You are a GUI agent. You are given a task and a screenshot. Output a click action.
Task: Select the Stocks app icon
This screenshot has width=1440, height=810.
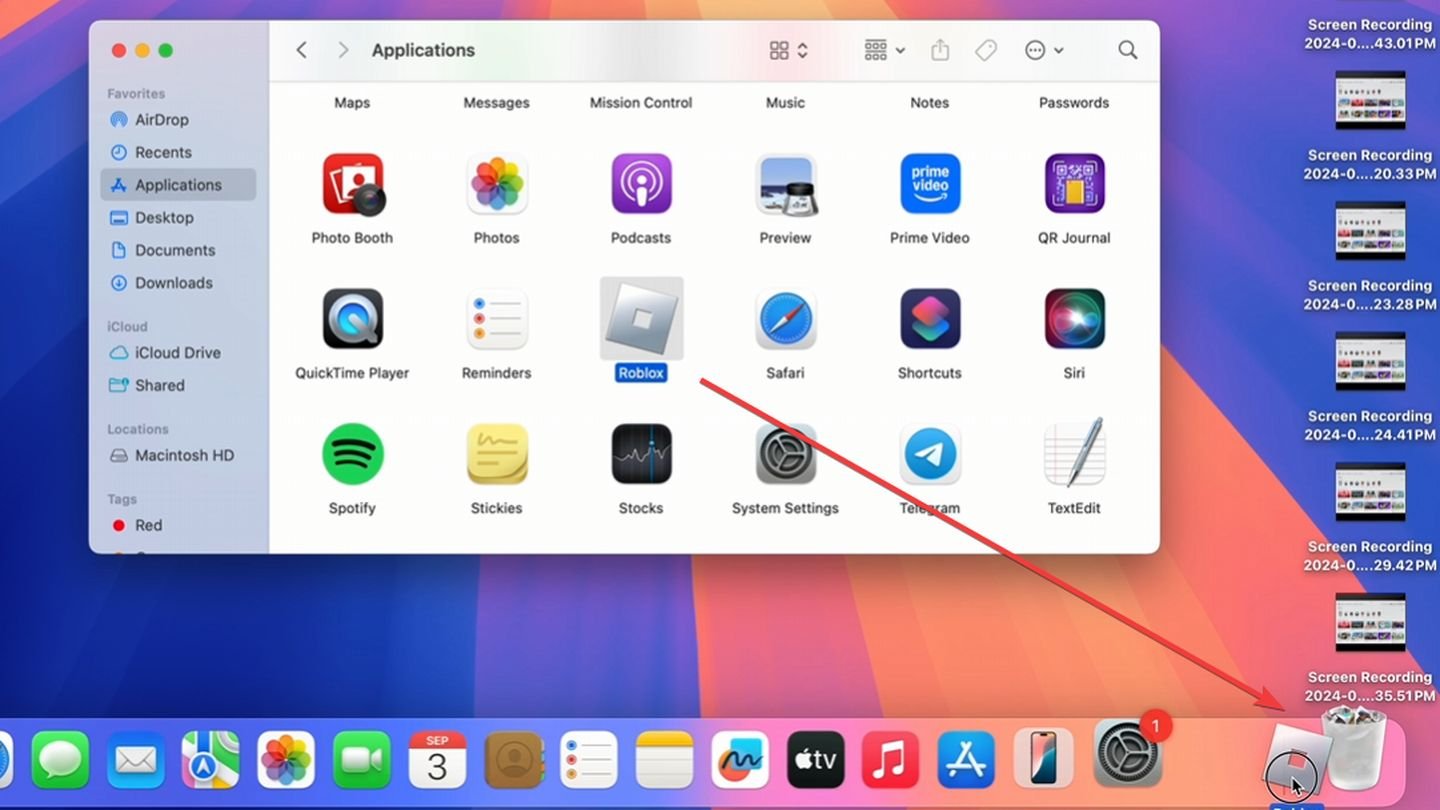pos(641,454)
